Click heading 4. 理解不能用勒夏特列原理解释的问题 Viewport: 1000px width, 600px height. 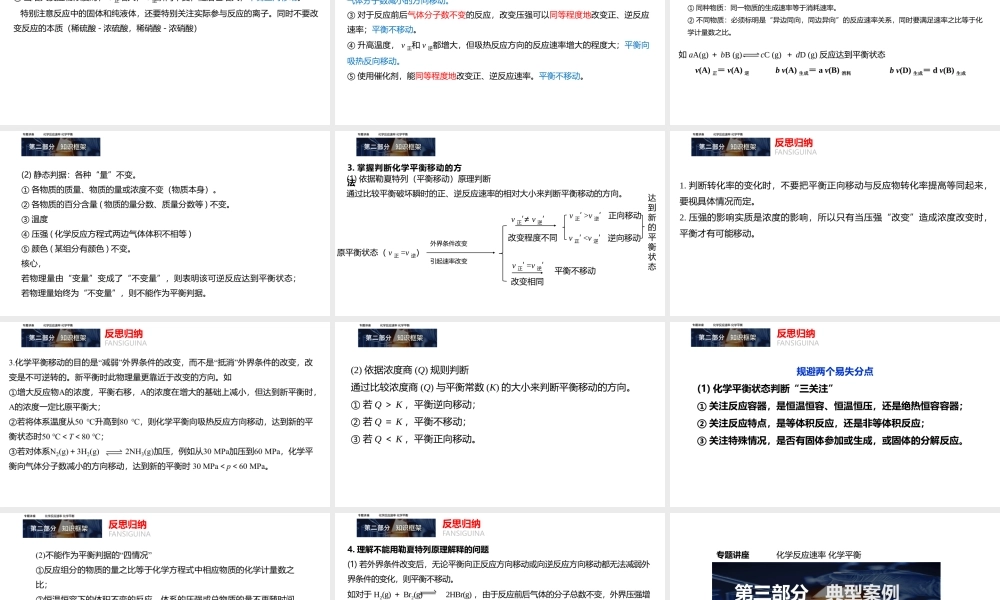418,549
